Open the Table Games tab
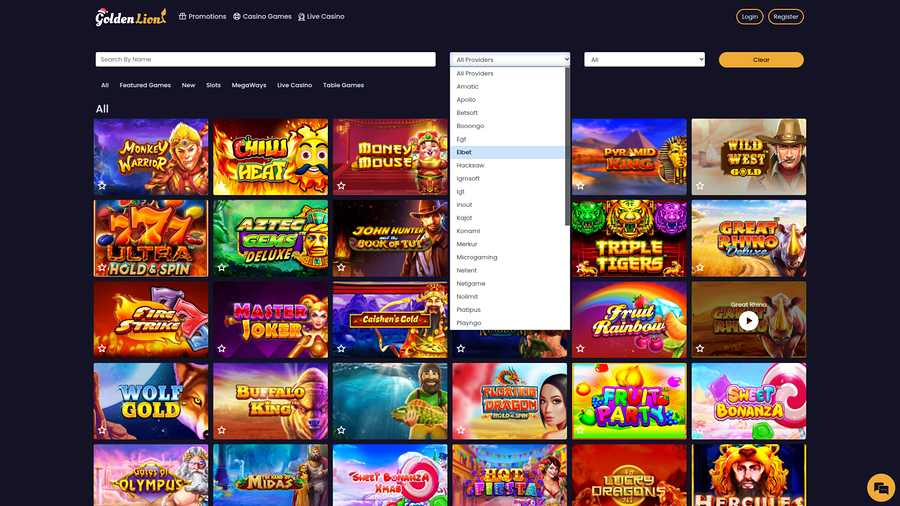Screen dimensions: 900x506 [343, 85]
